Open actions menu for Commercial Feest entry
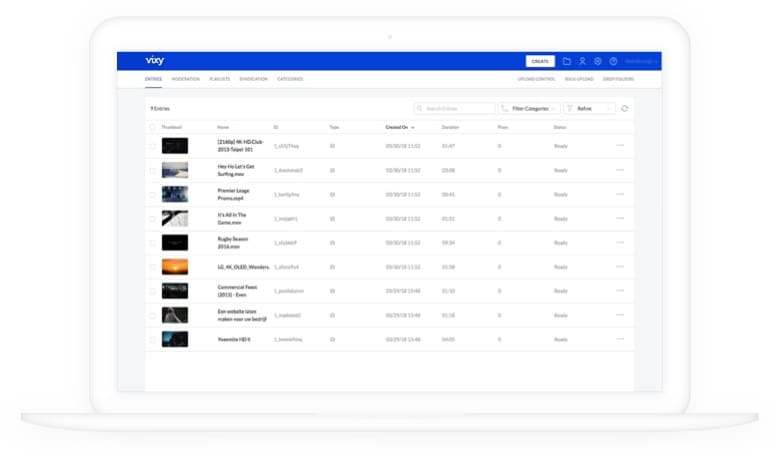The width and height of the screenshot is (780, 460). (x=620, y=290)
